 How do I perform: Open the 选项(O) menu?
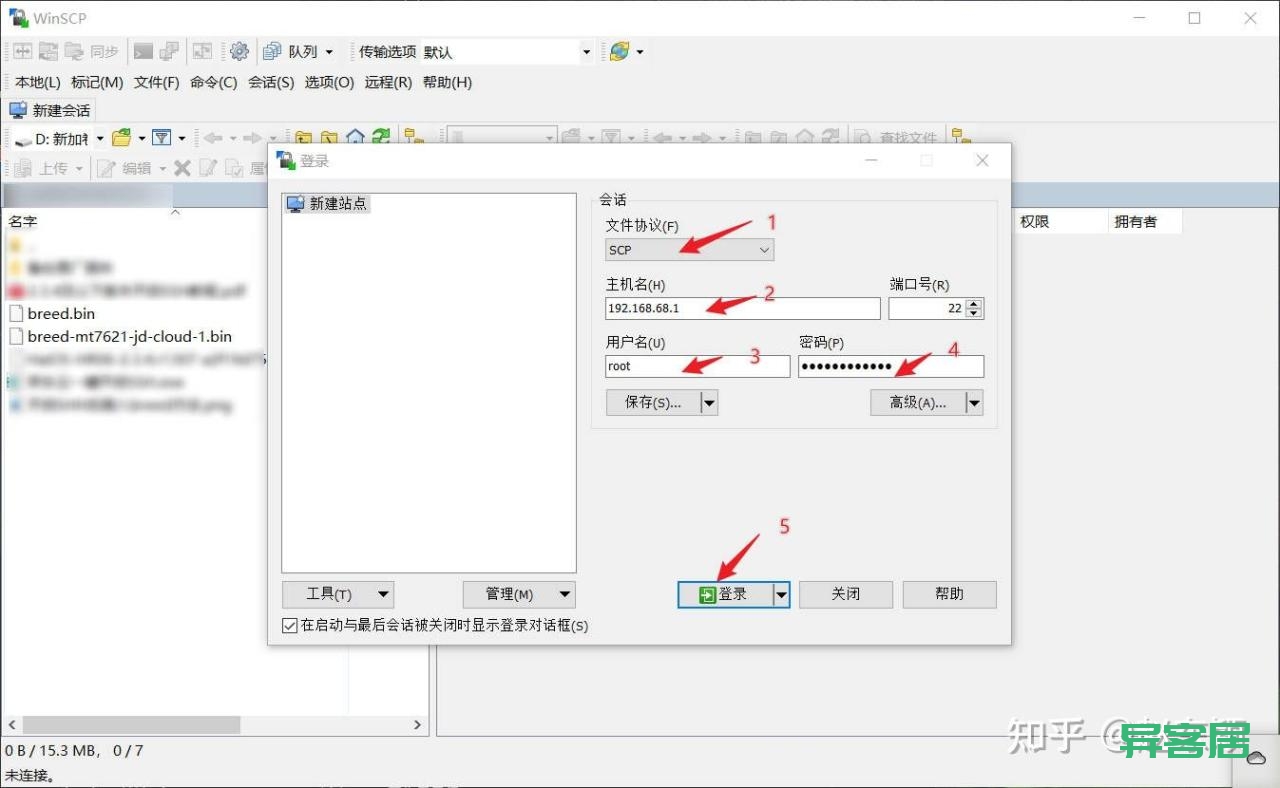329,82
